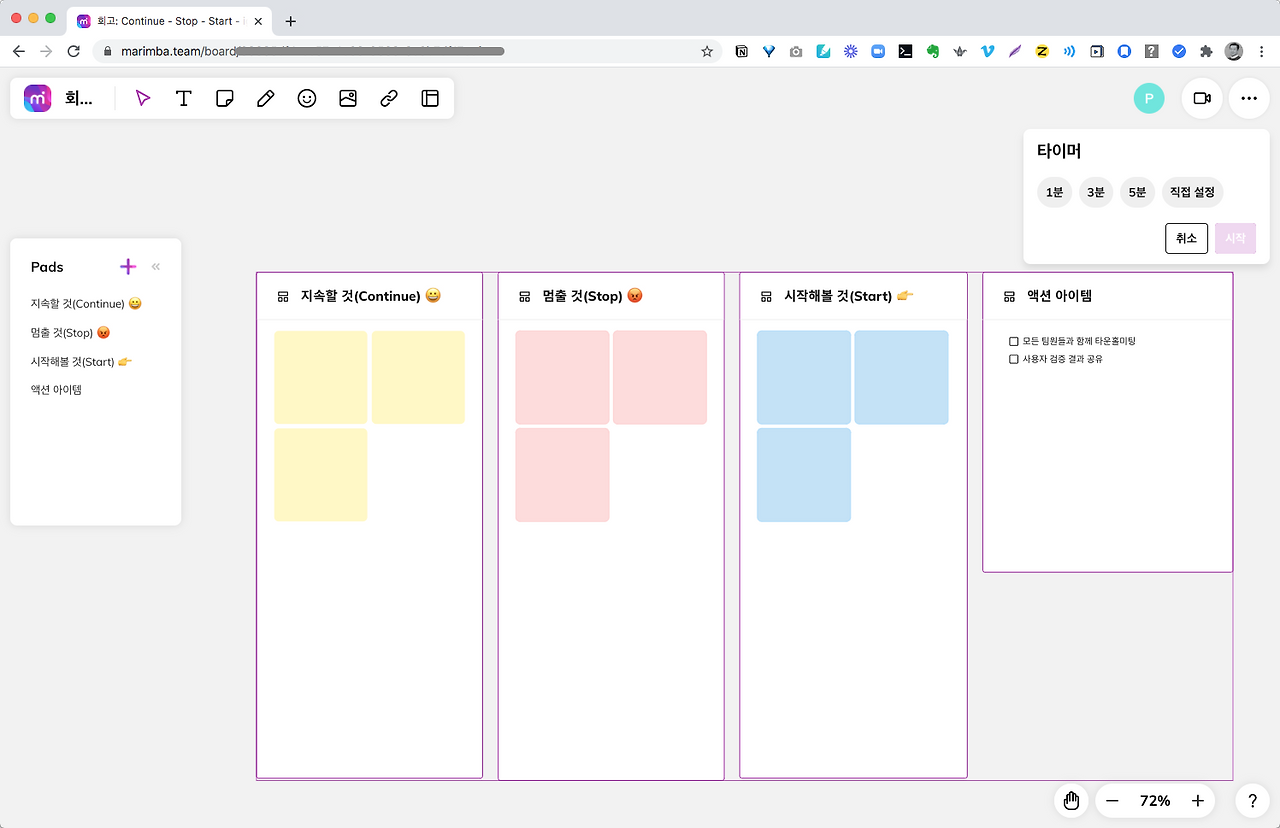
Task: Open the emoji reaction tool
Action: pyautogui.click(x=307, y=98)
